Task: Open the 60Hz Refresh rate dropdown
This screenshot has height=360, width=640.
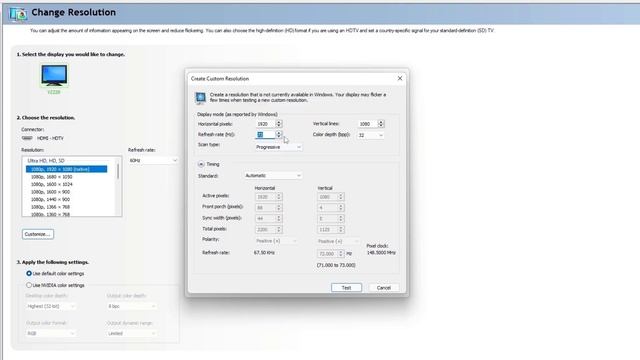Action: pyautogui.click(x=153, y=161)
